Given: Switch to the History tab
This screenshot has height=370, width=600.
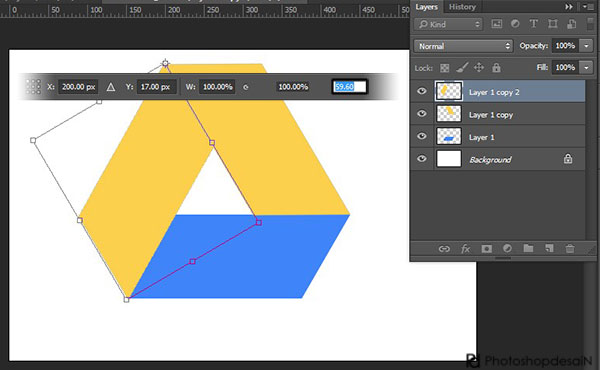Looking at the screenshot, I should 462,7.
